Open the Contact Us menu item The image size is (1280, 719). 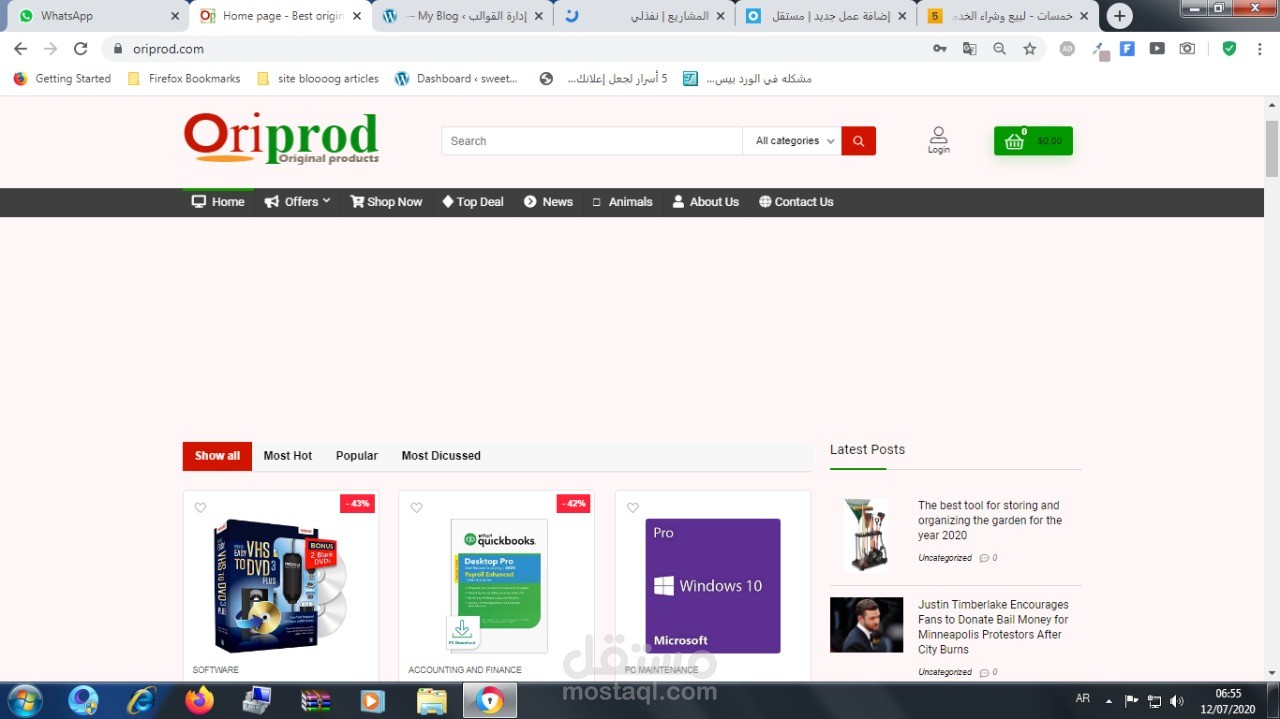[796, 202]
